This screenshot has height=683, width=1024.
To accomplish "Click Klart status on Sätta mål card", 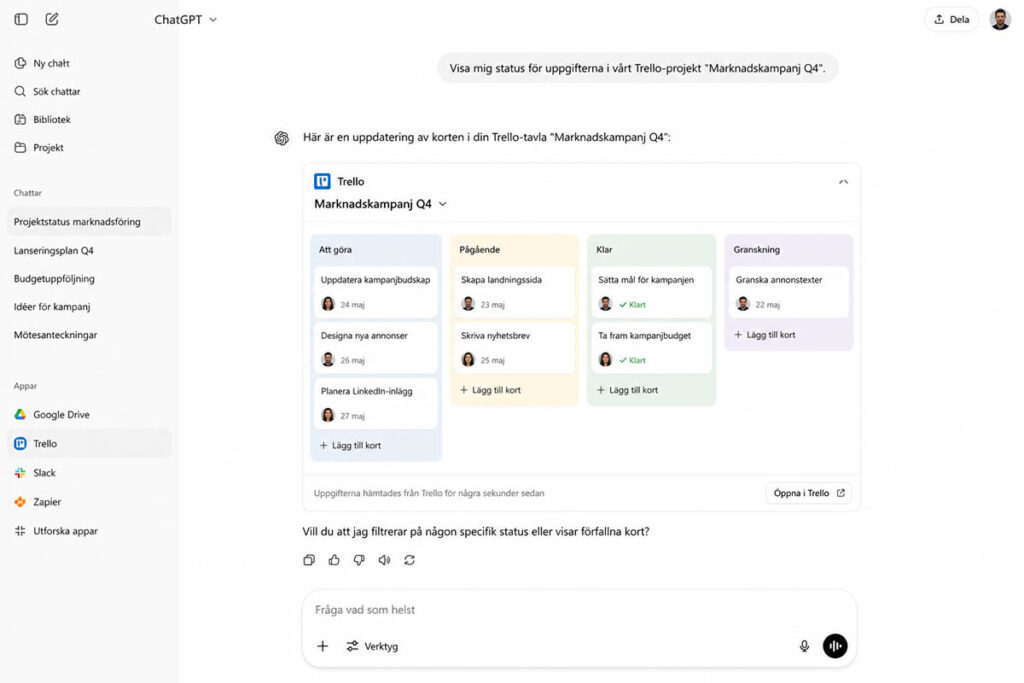I will [x=632, y=304].
